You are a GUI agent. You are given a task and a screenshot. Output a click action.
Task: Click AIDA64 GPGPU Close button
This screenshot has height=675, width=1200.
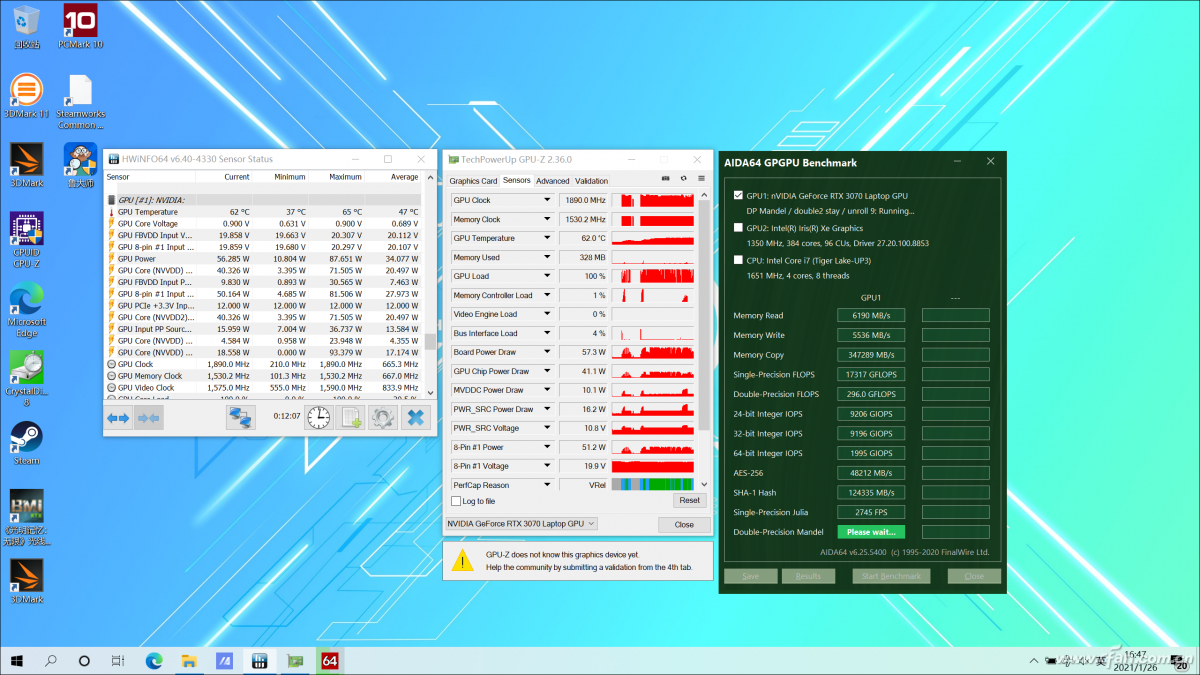coord(973,576)
